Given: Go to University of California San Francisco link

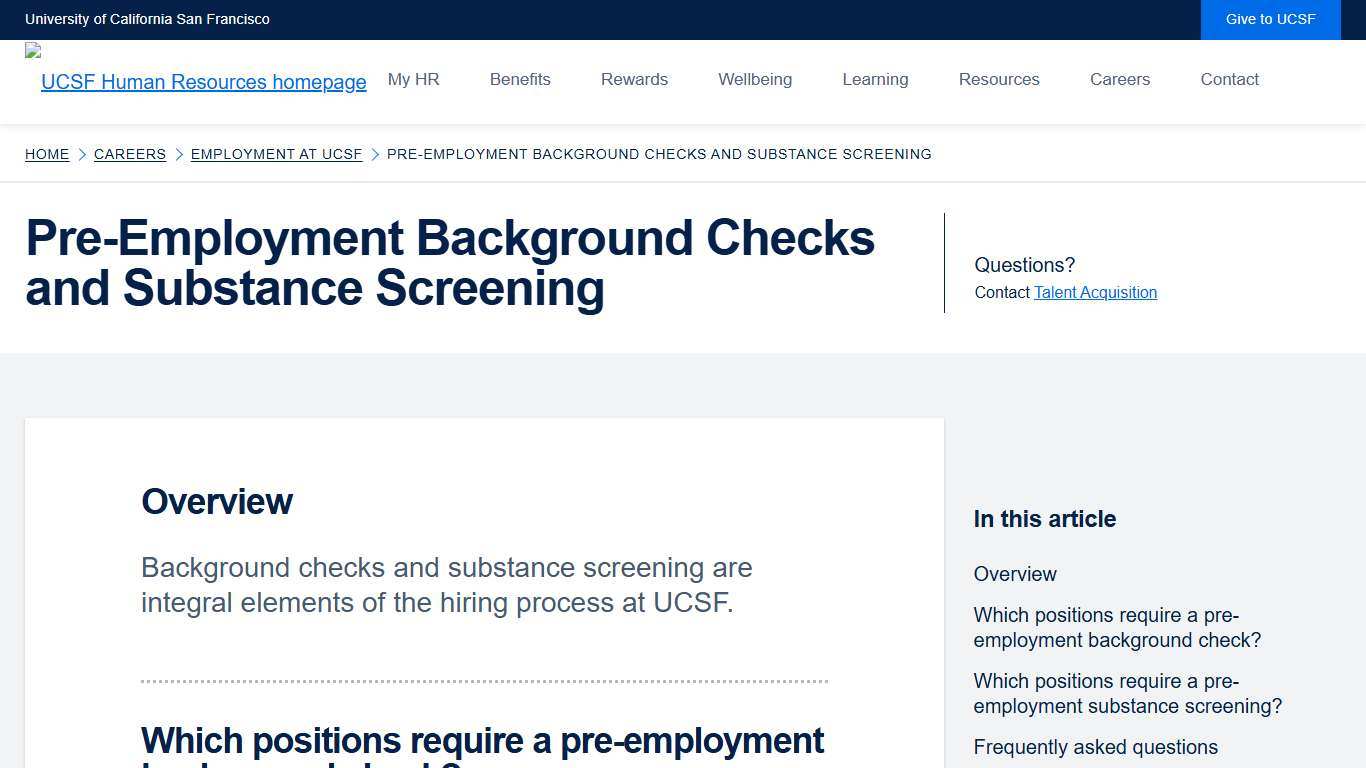Looking at the screenshot, I should coord(147,19).
